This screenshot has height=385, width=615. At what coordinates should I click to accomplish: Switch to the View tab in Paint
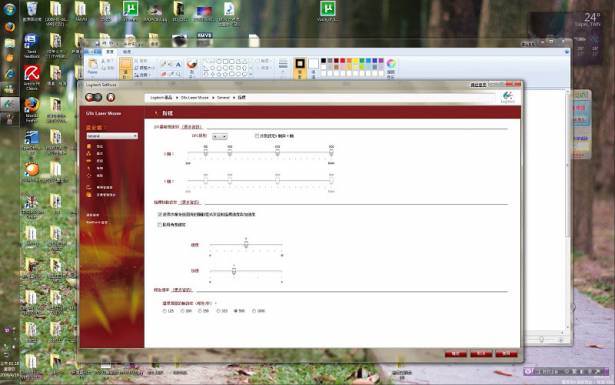127,52
